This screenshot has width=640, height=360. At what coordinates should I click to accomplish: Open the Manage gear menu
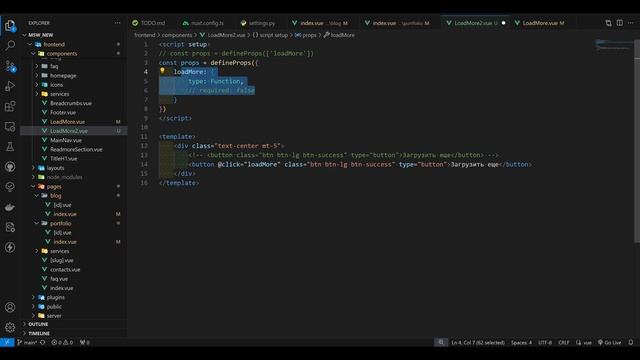10,327
